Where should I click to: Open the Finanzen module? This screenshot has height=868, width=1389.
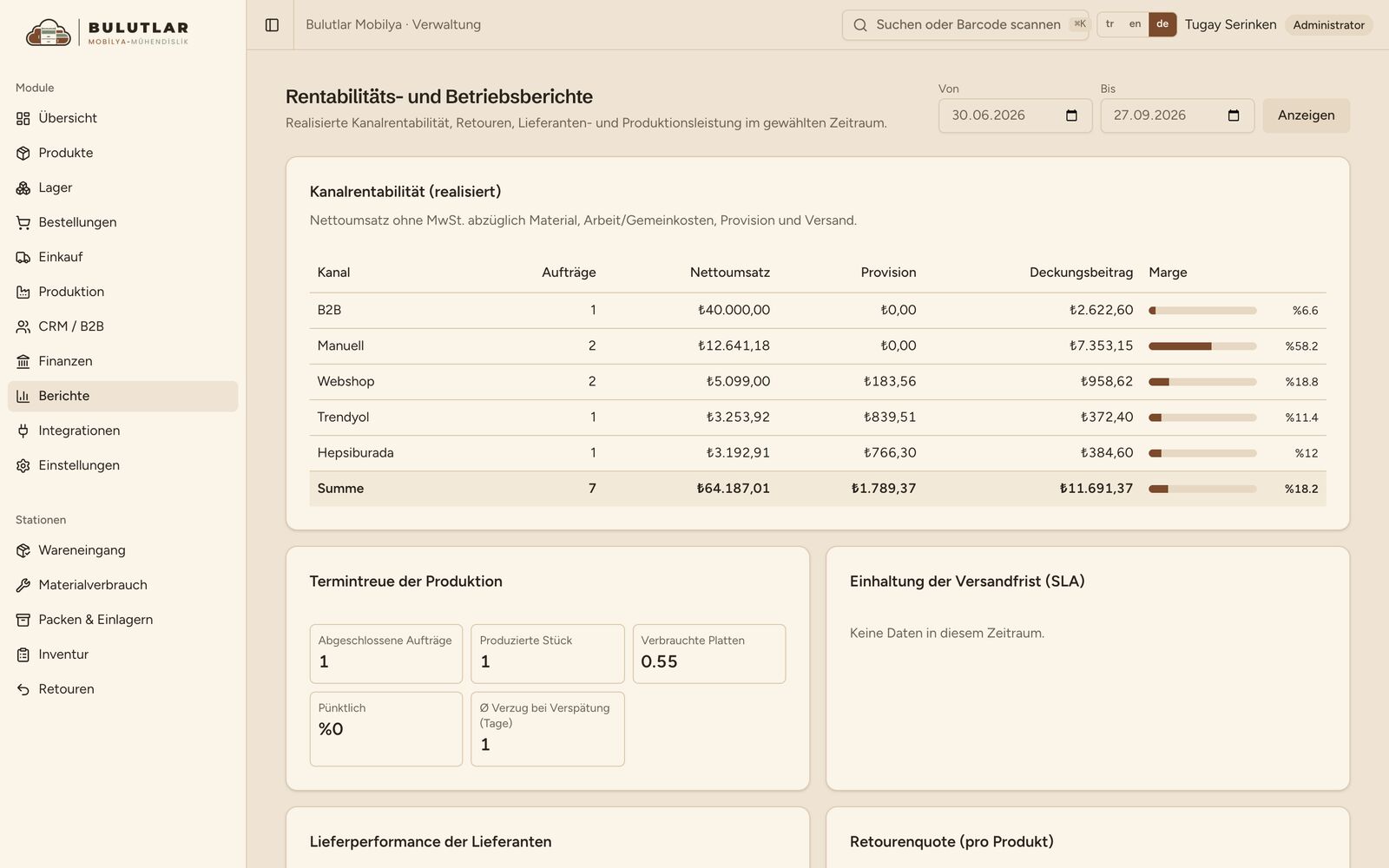122,361
